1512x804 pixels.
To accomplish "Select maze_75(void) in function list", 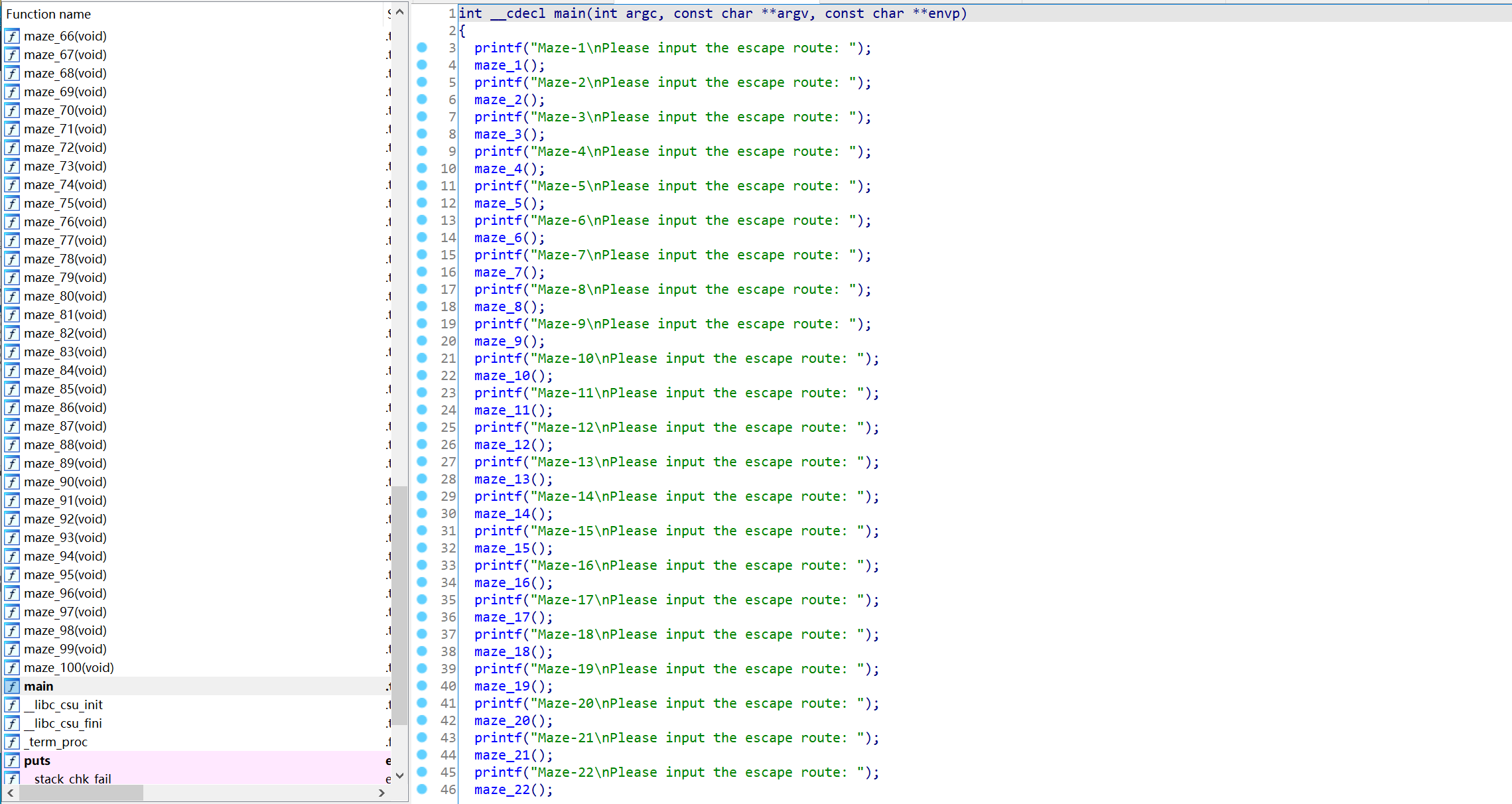I will click(65, 203).
